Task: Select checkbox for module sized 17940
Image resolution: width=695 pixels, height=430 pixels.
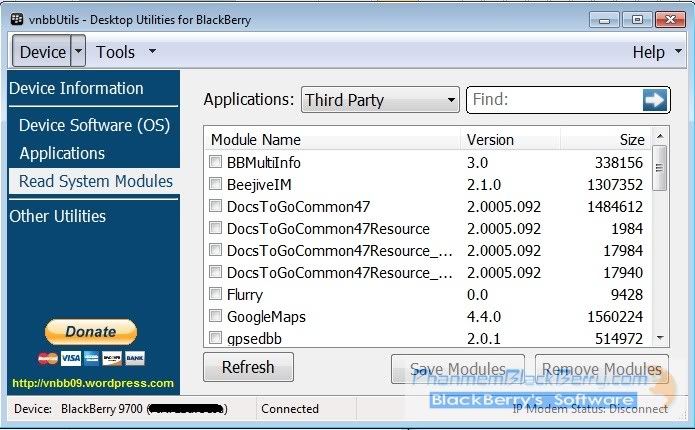Action: tap(215, 272)
